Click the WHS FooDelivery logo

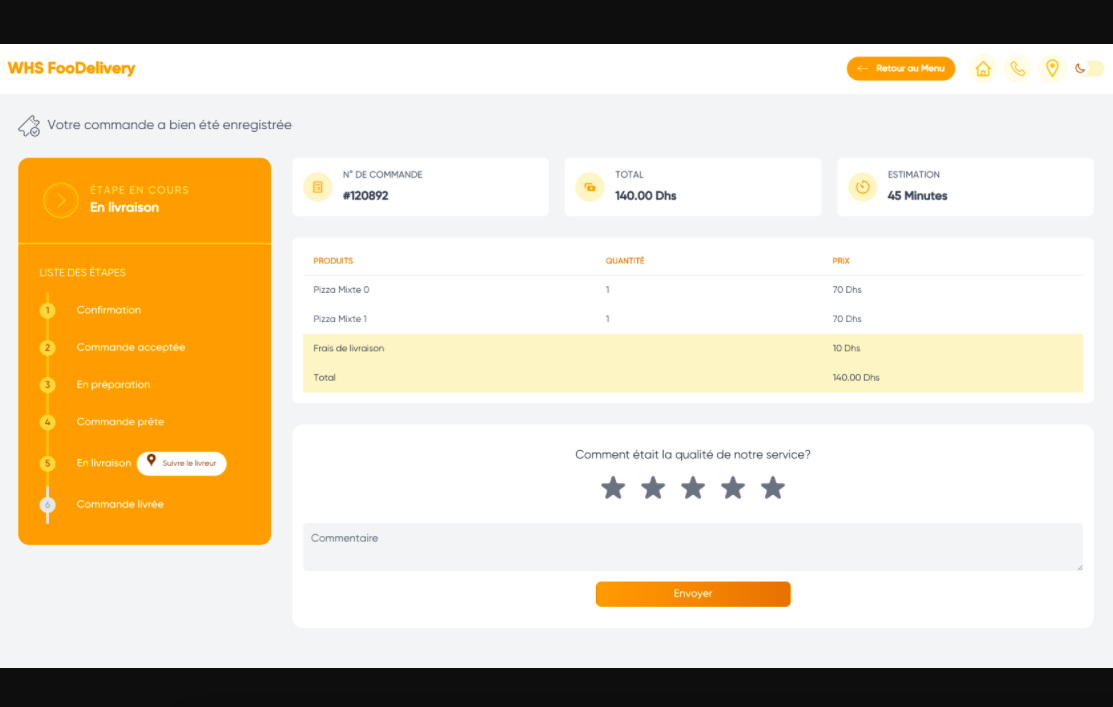click(71, 69)
